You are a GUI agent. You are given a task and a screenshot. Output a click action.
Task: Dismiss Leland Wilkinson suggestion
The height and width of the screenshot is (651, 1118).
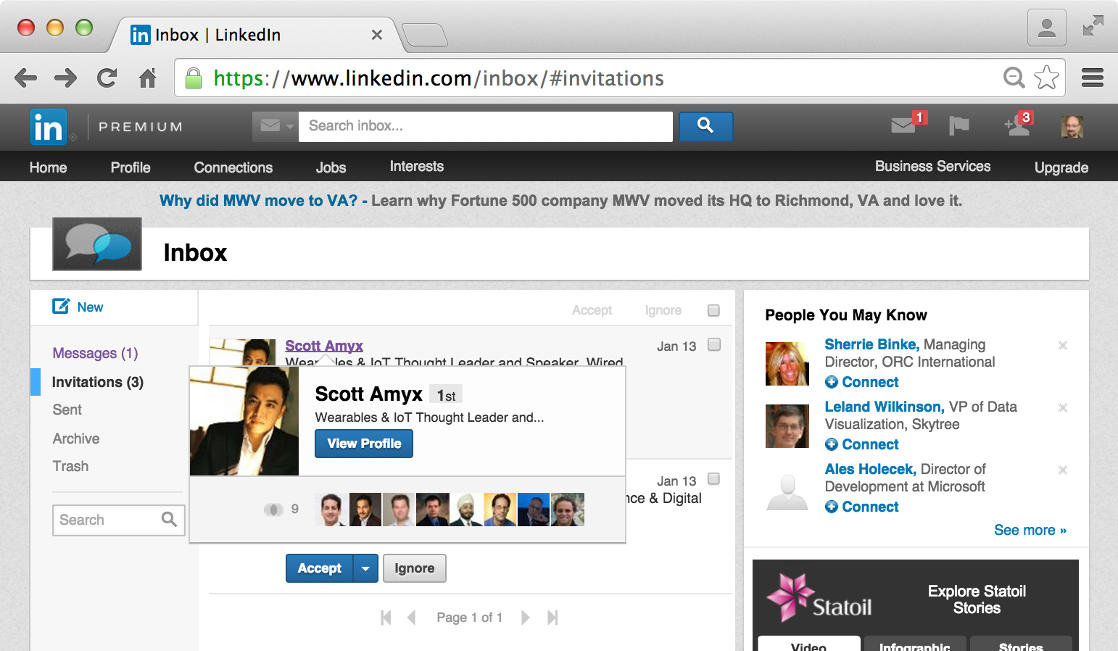point(1062,408)
